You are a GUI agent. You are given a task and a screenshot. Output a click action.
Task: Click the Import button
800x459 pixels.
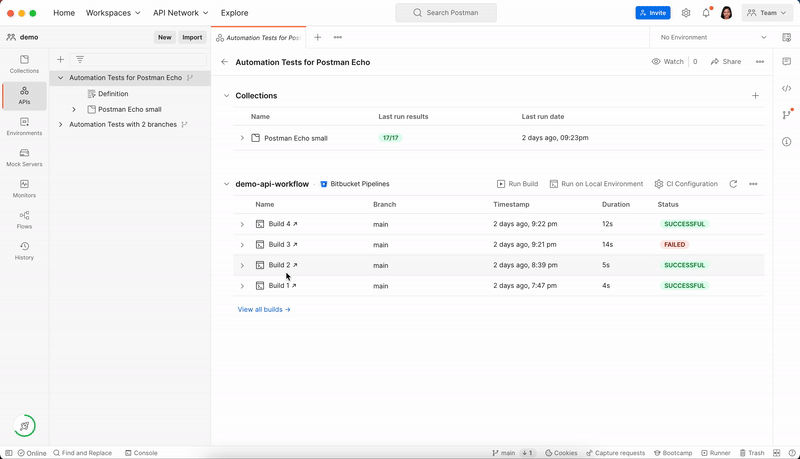(192, 37)
